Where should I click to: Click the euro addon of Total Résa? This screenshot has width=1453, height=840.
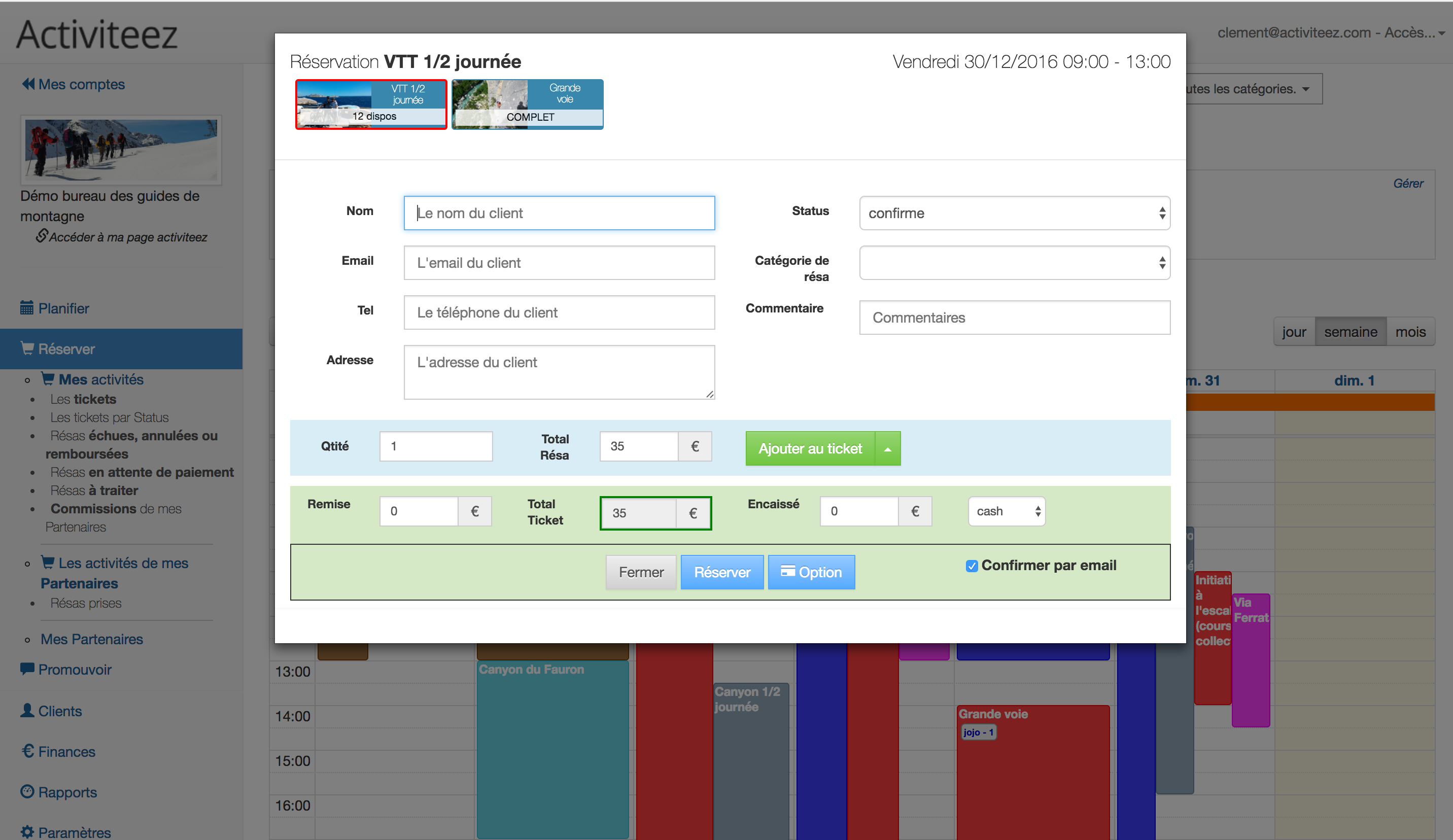695,446
